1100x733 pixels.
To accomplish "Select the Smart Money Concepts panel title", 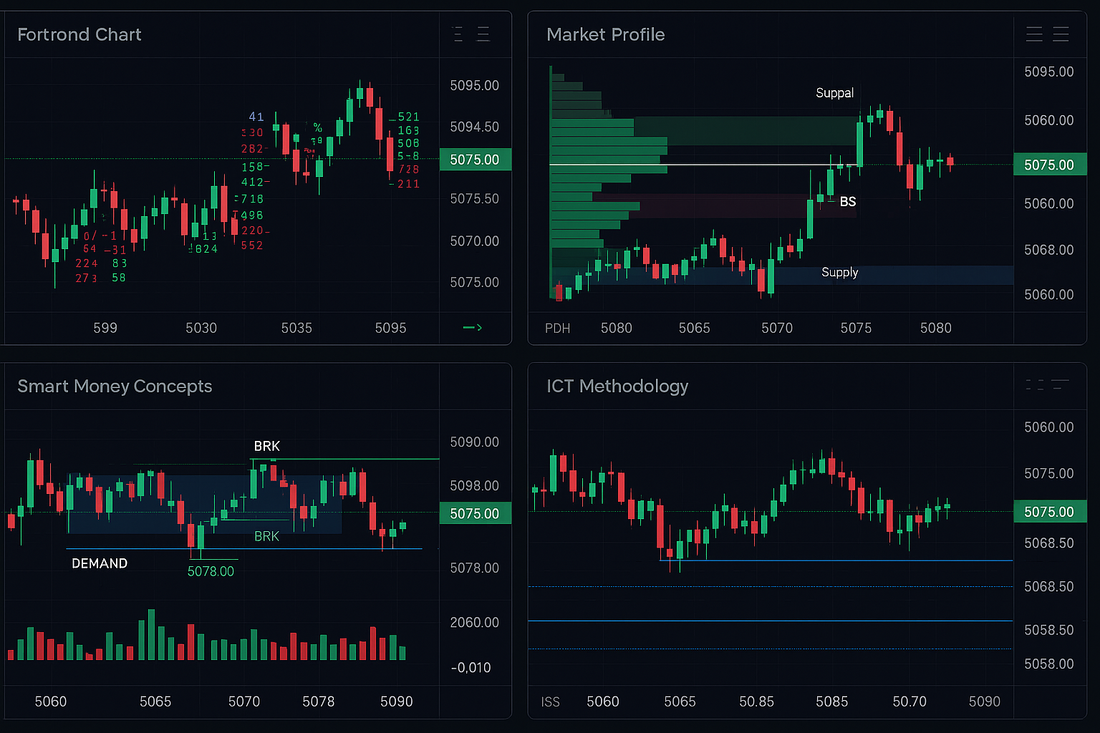I will point(115,386).
